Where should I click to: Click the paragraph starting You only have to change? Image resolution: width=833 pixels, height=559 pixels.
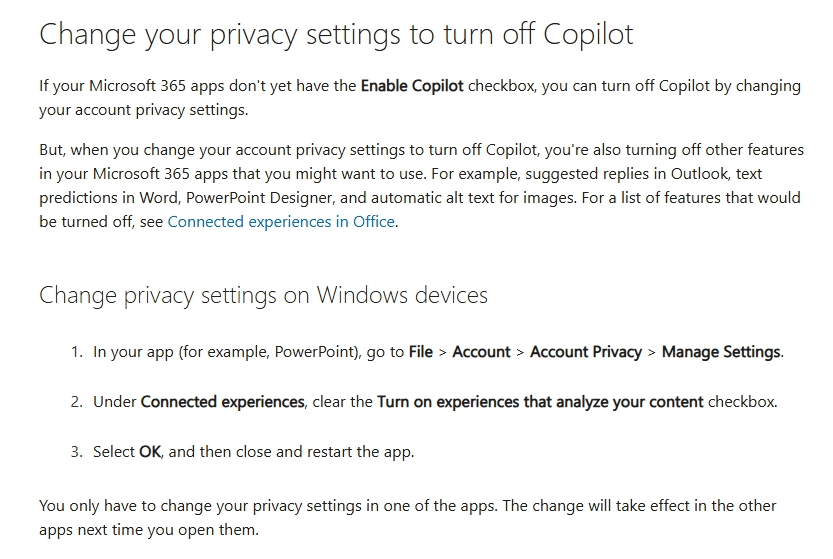click(407, 518)
